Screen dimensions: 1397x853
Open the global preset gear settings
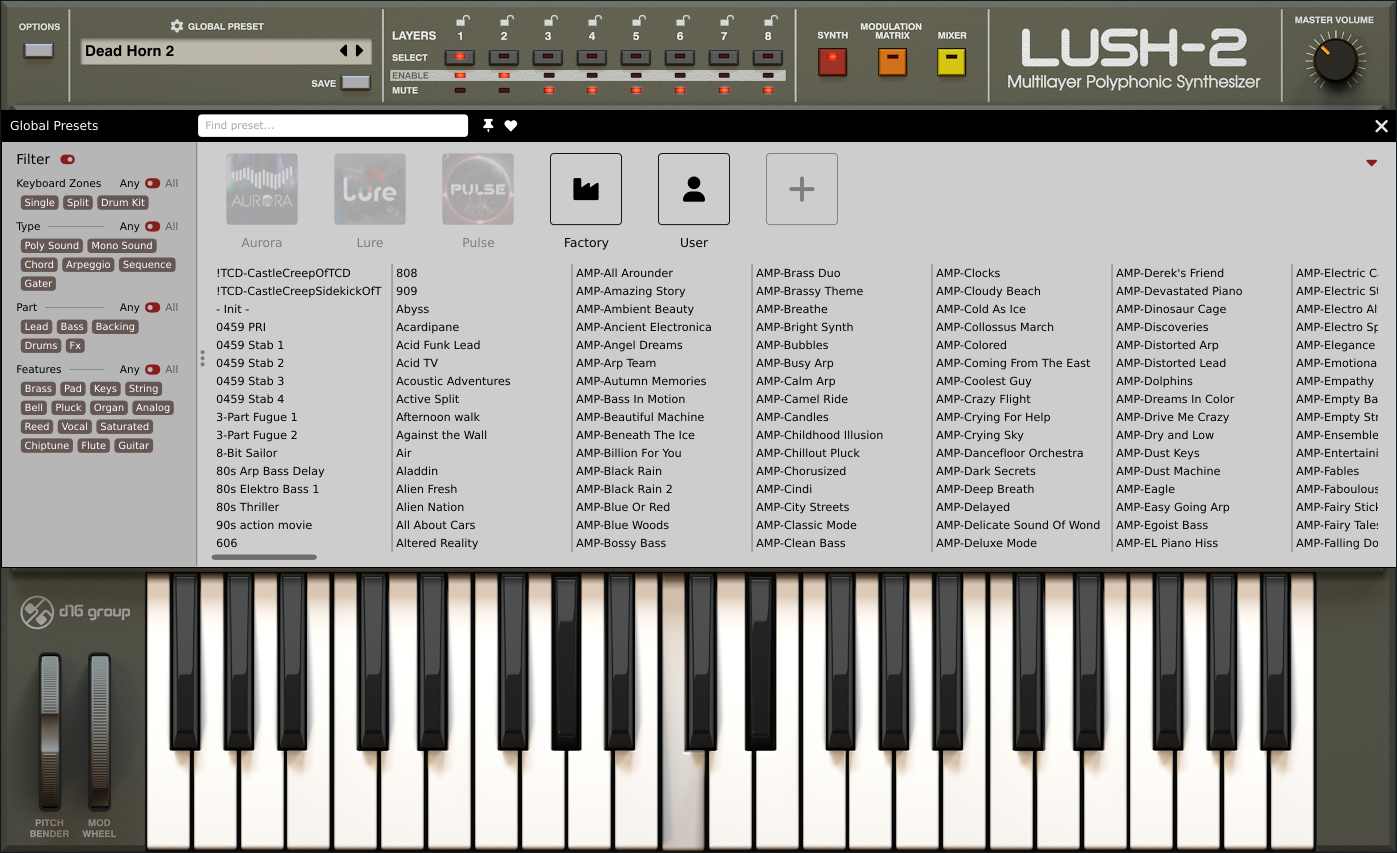pyautogui.click(x=177, y=26)
